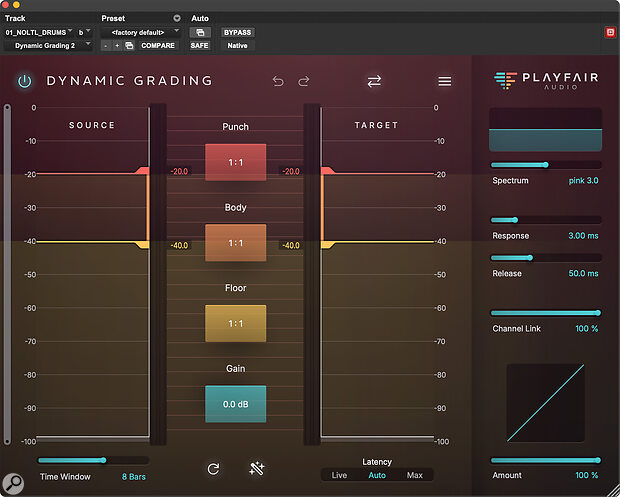Toggle the BYPASS button
620x497 pixels.
[237, 32]
